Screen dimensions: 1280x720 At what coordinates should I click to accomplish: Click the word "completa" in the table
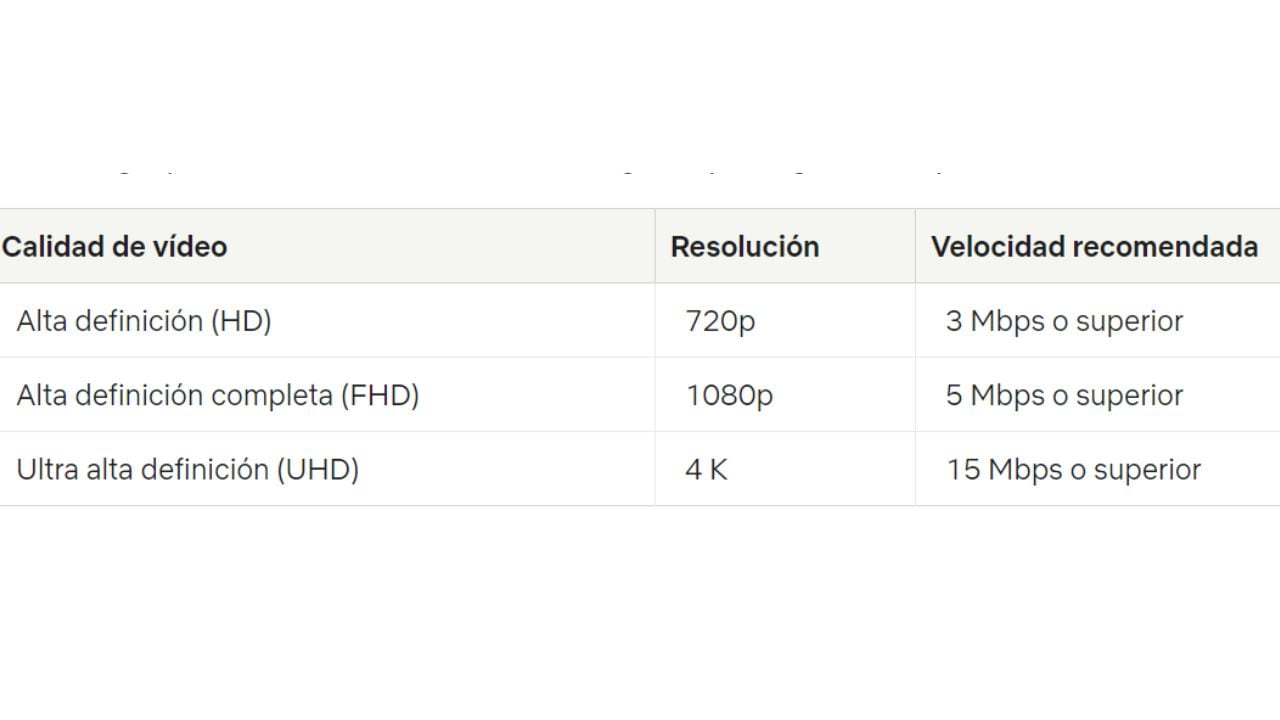tap(271, 395)
